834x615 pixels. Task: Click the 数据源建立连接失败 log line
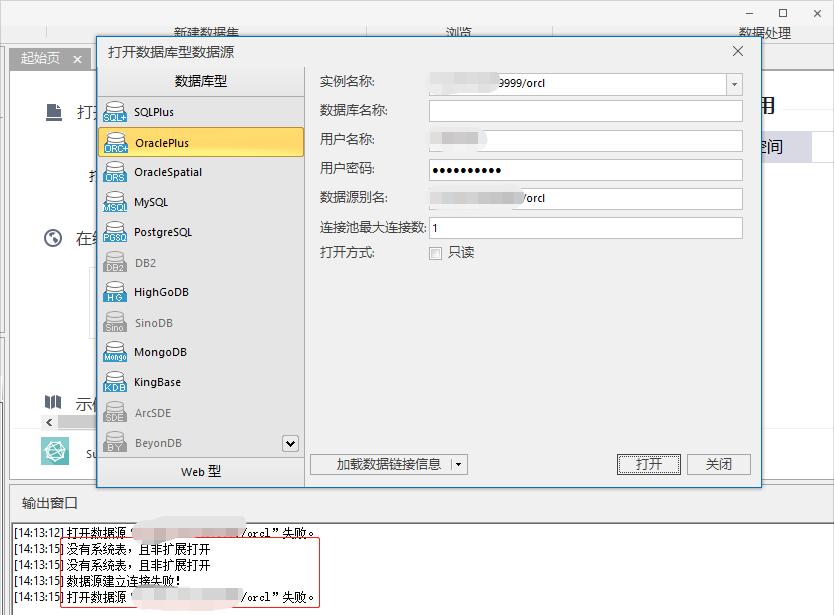tap(97, 581)
